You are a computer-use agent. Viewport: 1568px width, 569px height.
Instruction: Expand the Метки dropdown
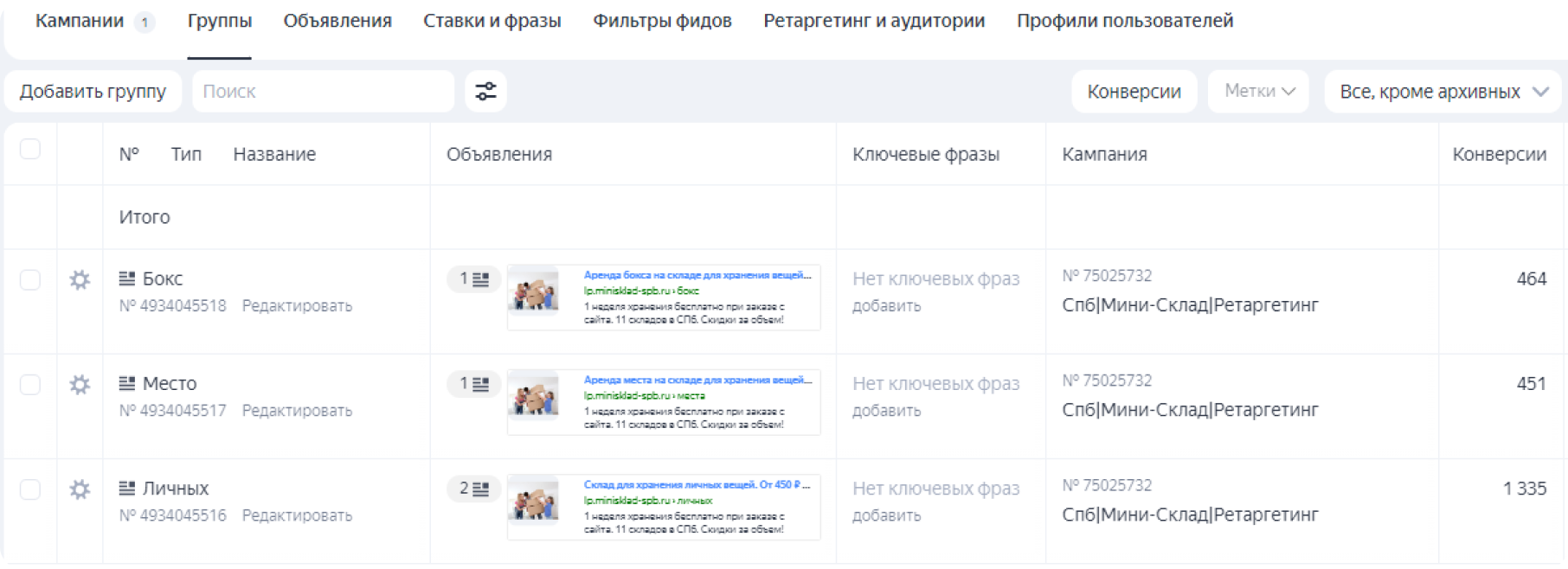tap(1259, 92)
